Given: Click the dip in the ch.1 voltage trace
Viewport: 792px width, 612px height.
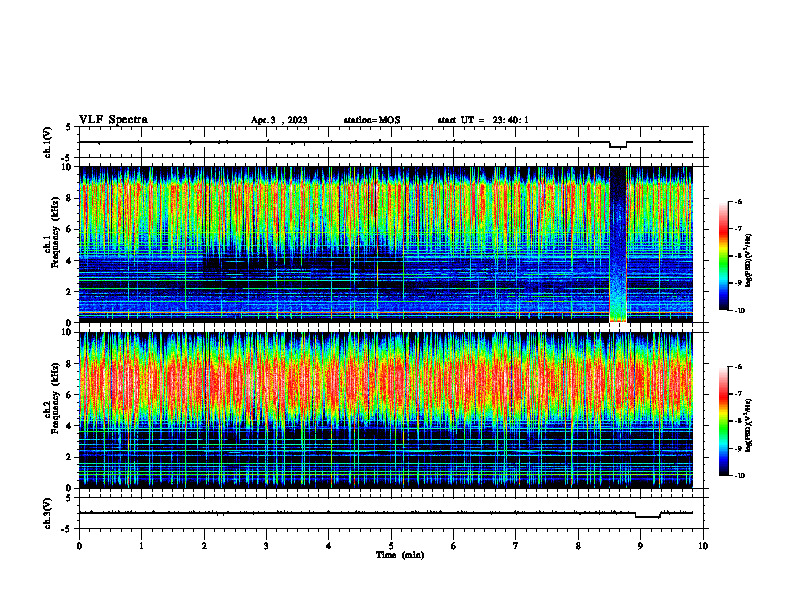Looking at the screenshot, I should point(618,146).
